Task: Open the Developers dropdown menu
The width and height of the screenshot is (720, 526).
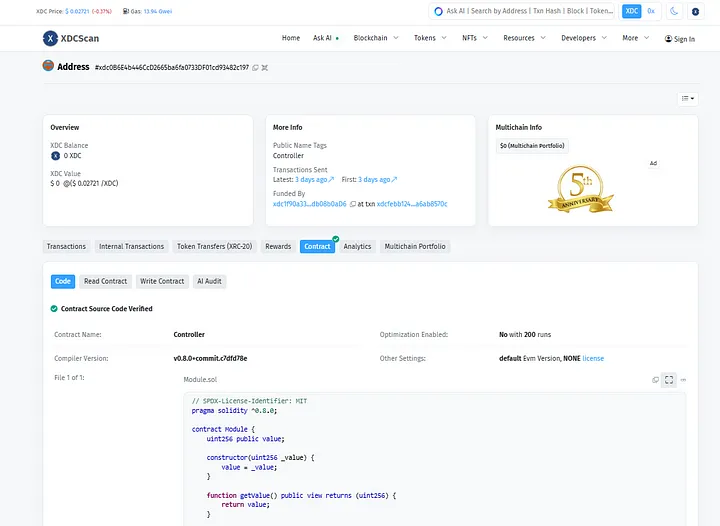Action: pos(583,38)
